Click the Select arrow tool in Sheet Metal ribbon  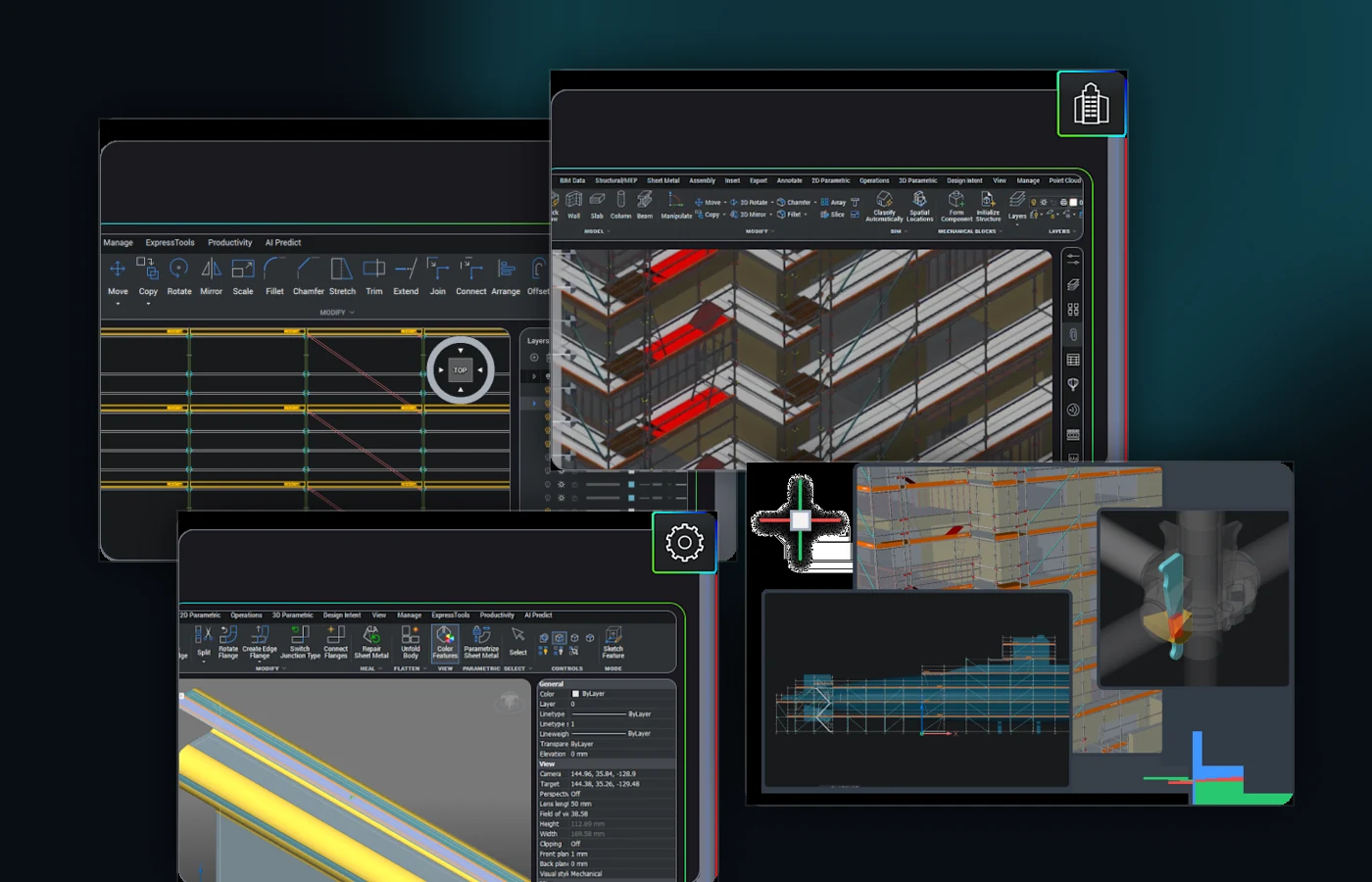pyautogui.click(x=518, y=643)
